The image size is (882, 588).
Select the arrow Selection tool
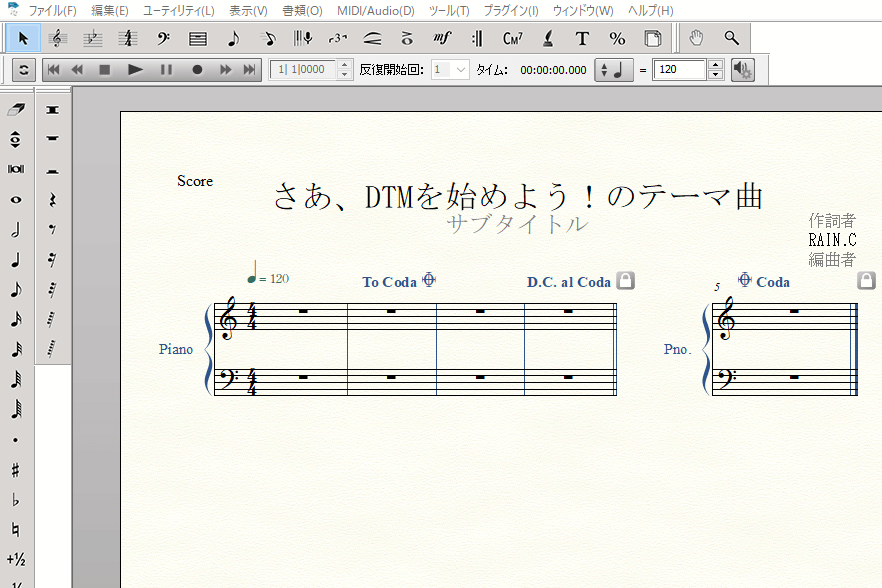click(23, 38)
